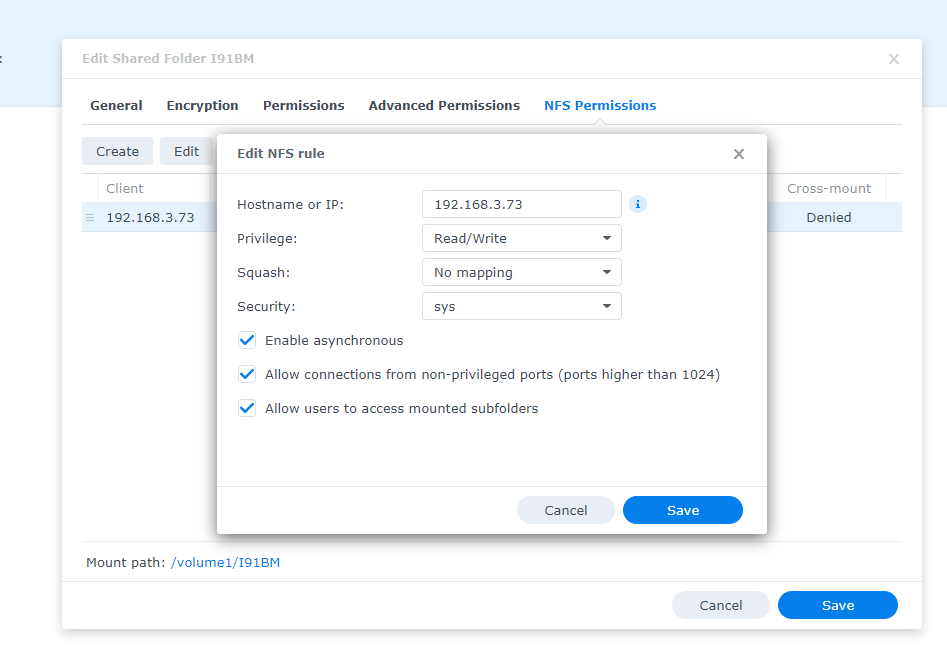Switch to the General tab
The image size is (947, 671).
116,106
